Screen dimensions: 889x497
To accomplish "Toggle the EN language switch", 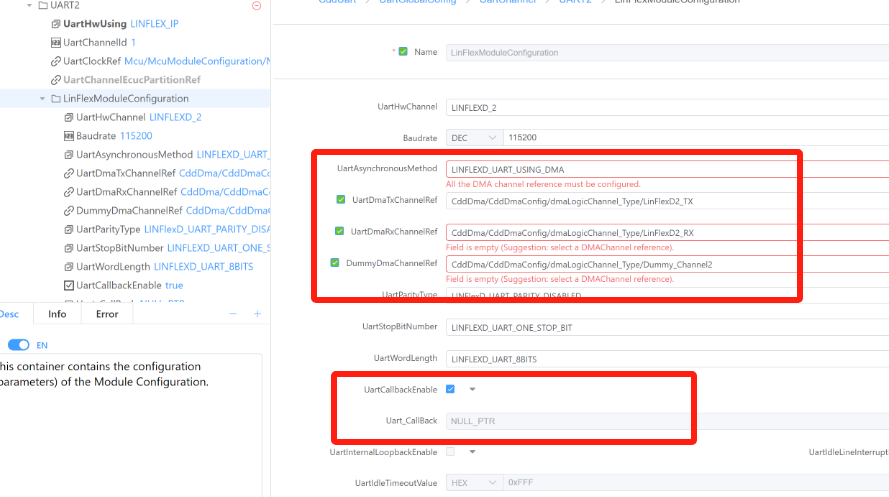I will tap(19, 345).
